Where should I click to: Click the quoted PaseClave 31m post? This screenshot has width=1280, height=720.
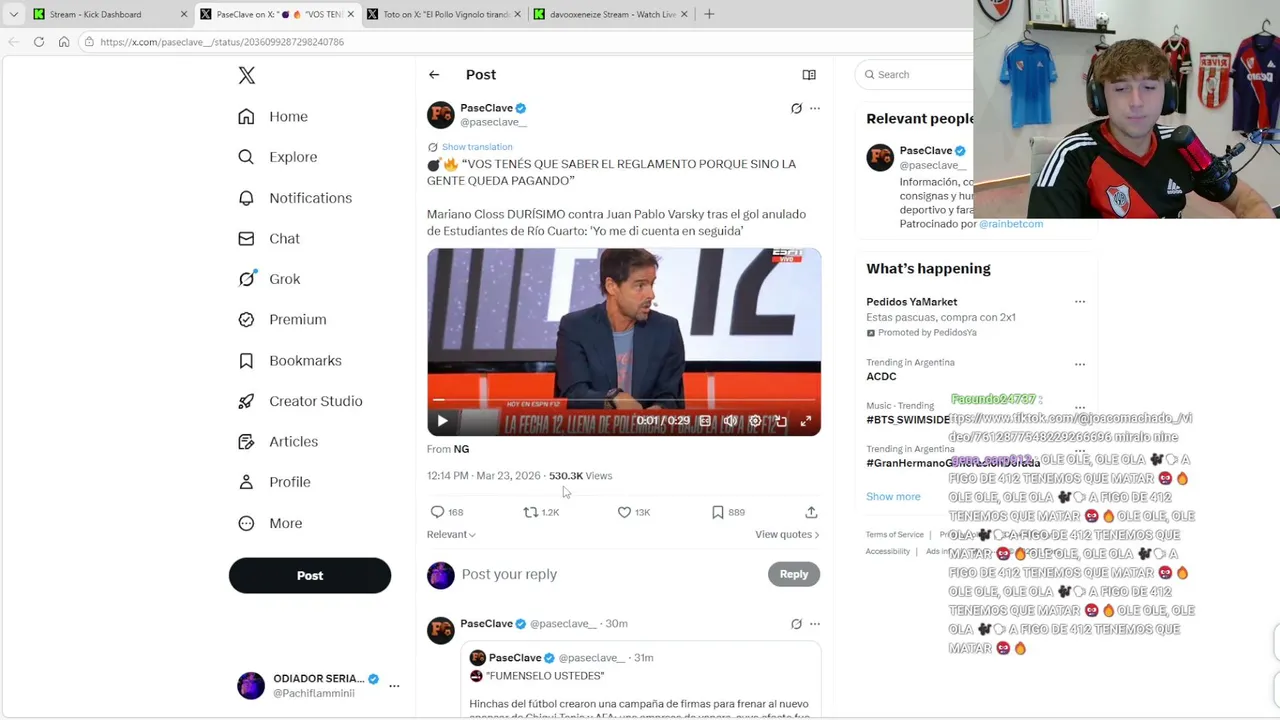640,681
